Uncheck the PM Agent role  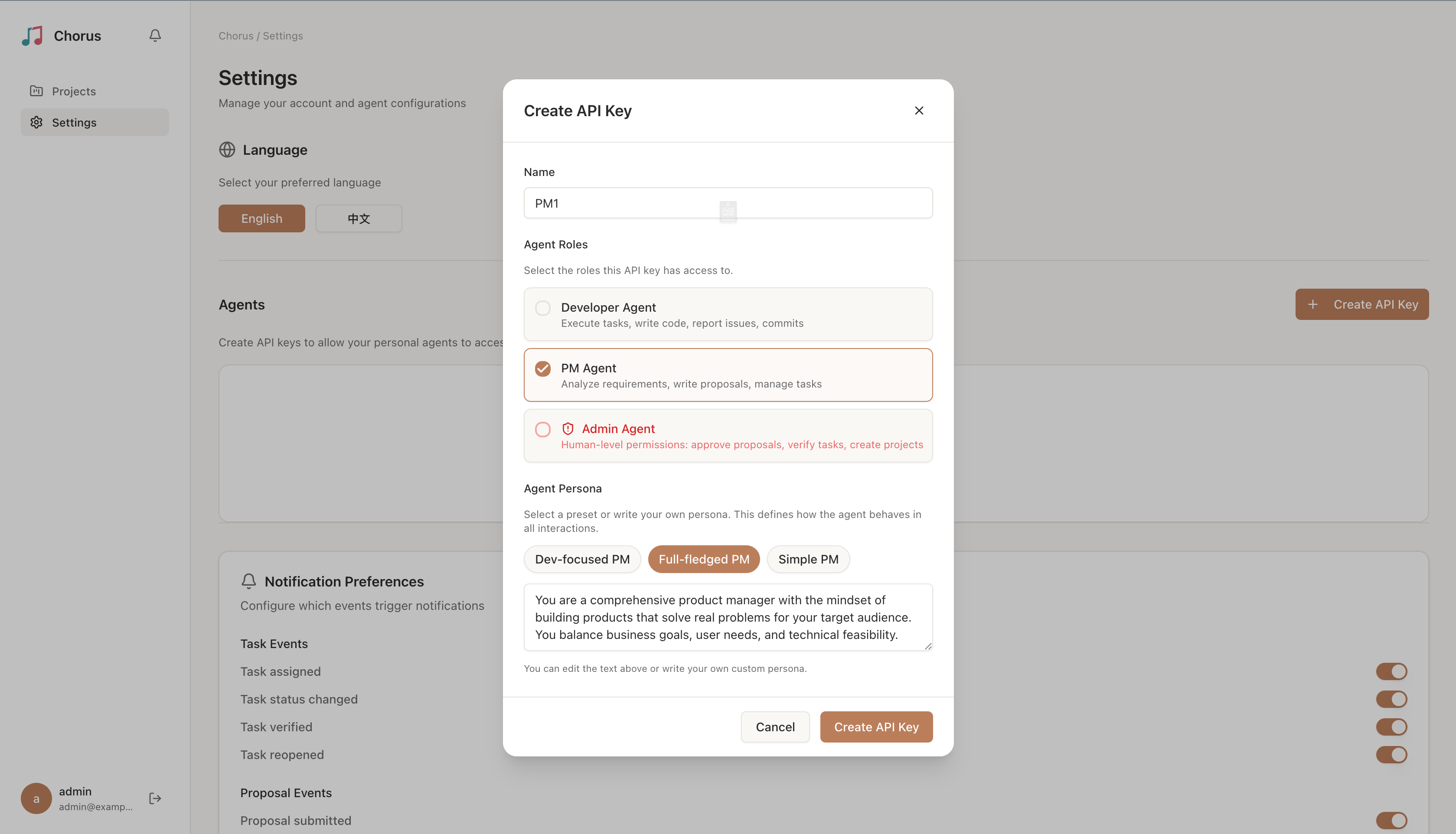[x=728, y=375]
